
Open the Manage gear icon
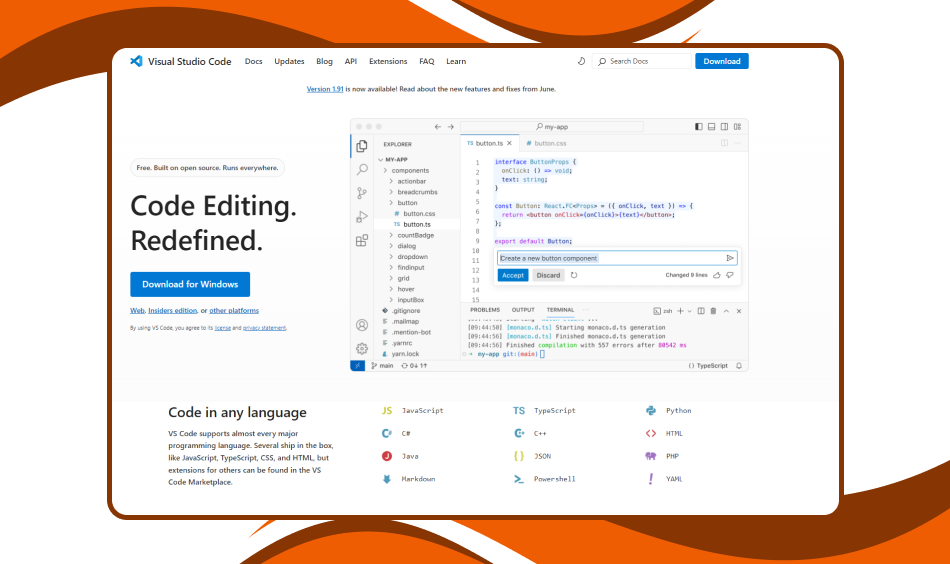[362, 348]
